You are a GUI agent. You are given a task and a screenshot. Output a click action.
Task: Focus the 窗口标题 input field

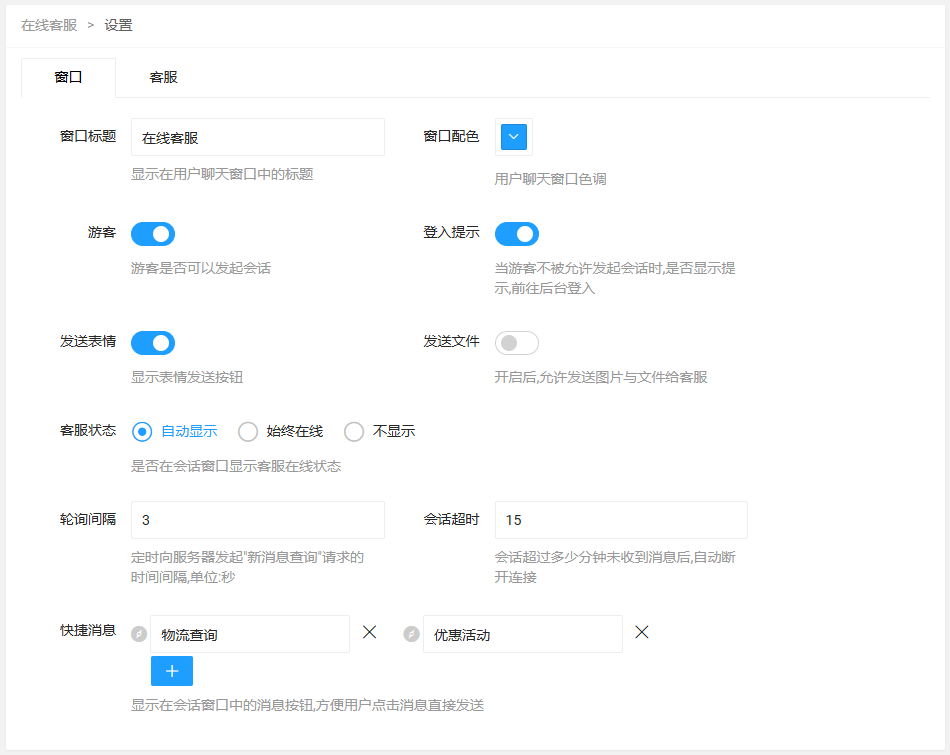click(x=257, y=137)
